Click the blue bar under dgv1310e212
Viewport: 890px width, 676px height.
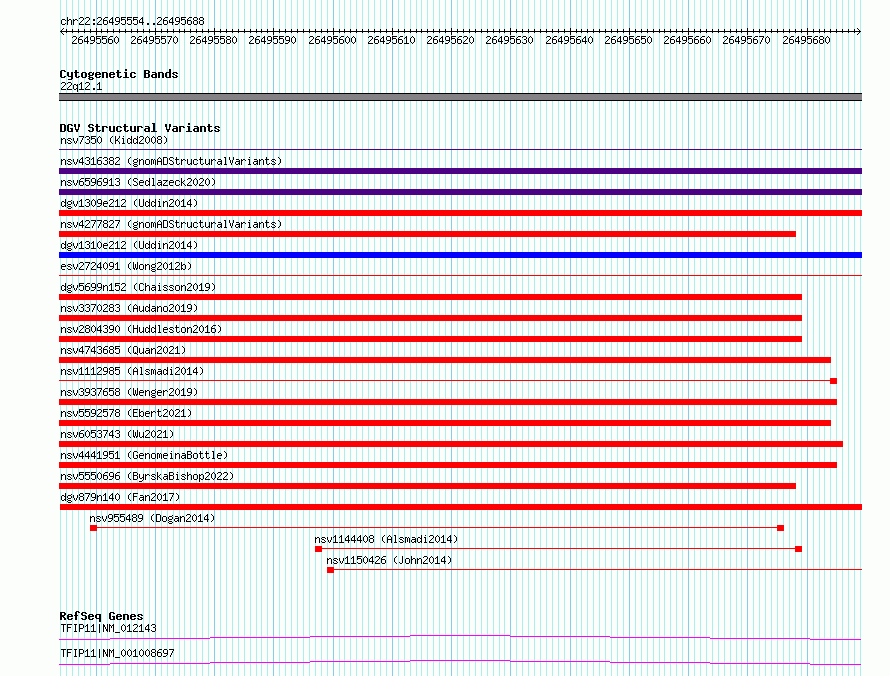coord(460,255)
